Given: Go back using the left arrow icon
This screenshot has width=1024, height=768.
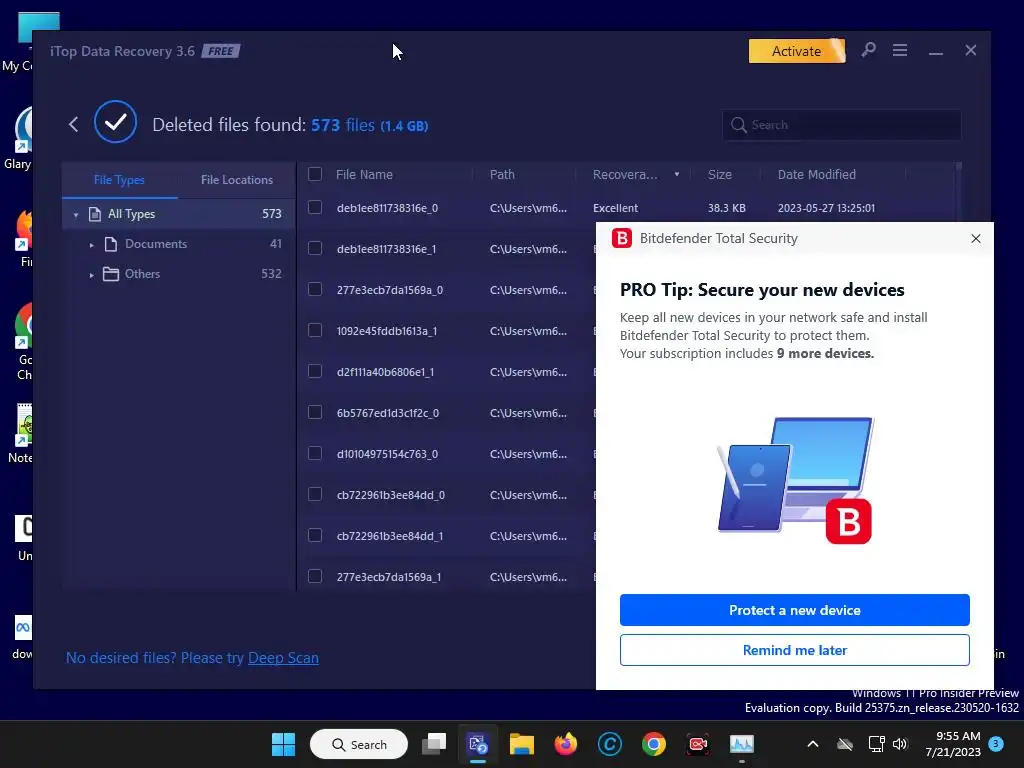Looking at the screenshot, I should pos(73,124).
